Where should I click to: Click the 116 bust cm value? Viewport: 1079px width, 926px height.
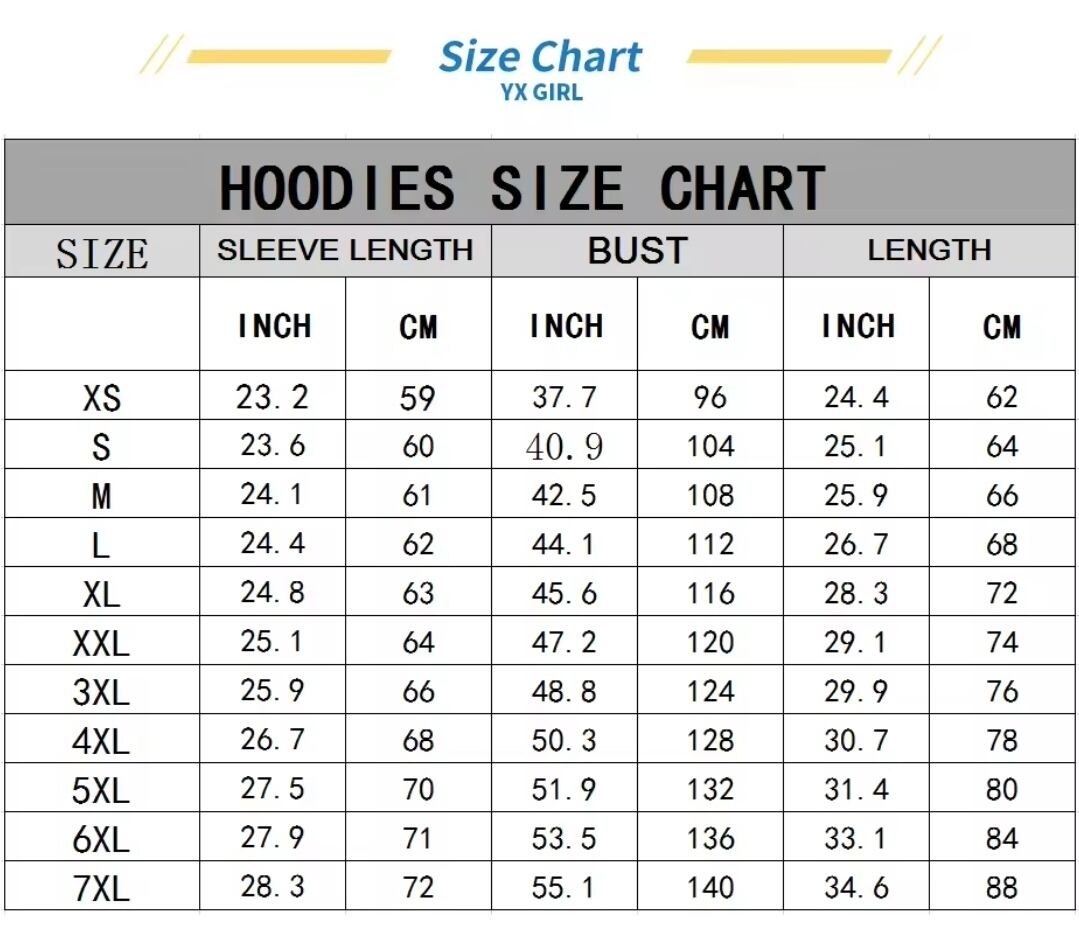click(710, 593)
